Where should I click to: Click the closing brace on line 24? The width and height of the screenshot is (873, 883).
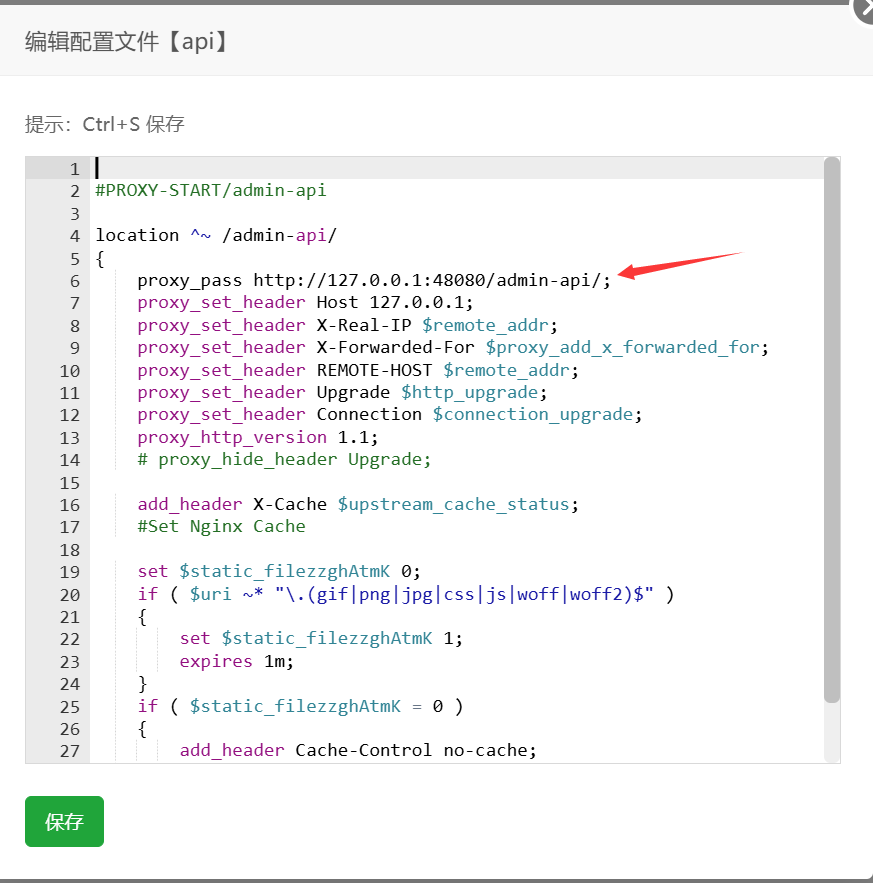142,684
